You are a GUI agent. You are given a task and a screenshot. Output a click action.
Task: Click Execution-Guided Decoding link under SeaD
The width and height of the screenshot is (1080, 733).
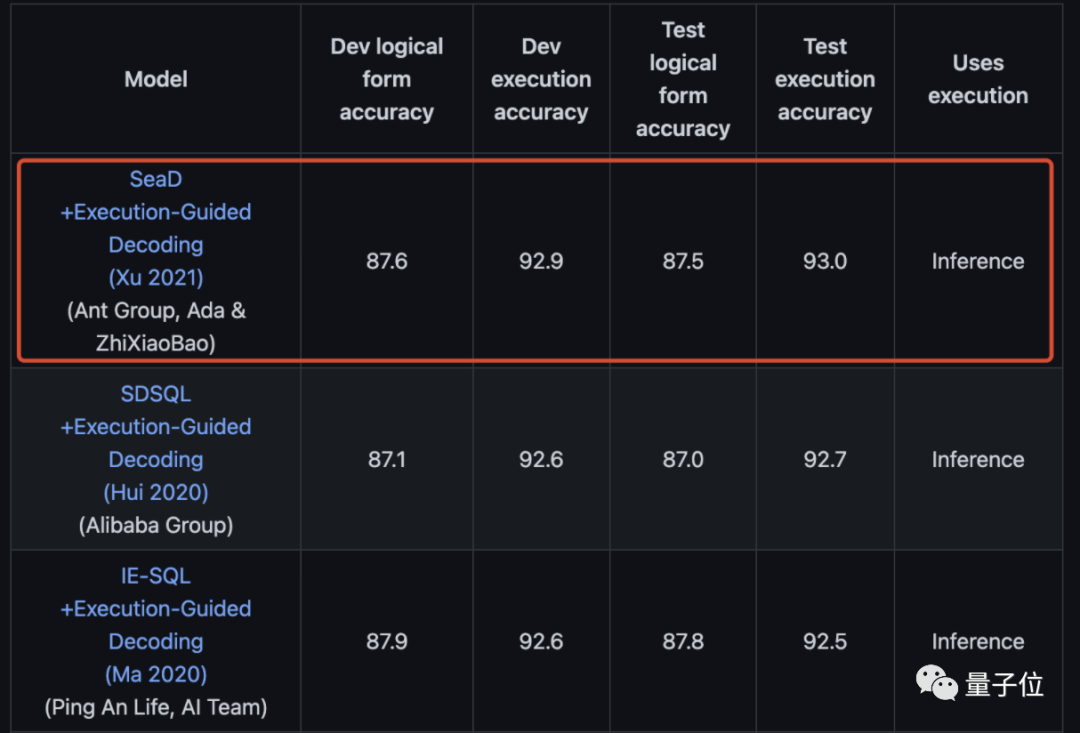[156, 228]
